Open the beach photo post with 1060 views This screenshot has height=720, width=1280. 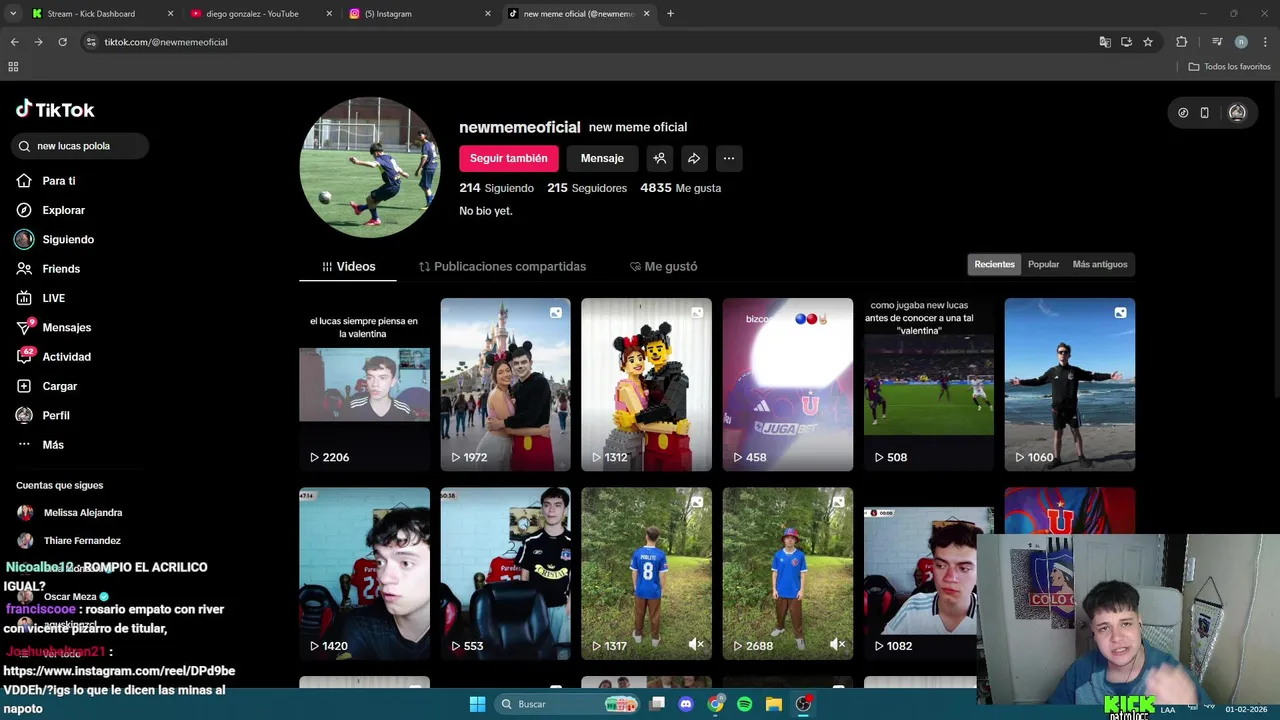pos(1070,384)
